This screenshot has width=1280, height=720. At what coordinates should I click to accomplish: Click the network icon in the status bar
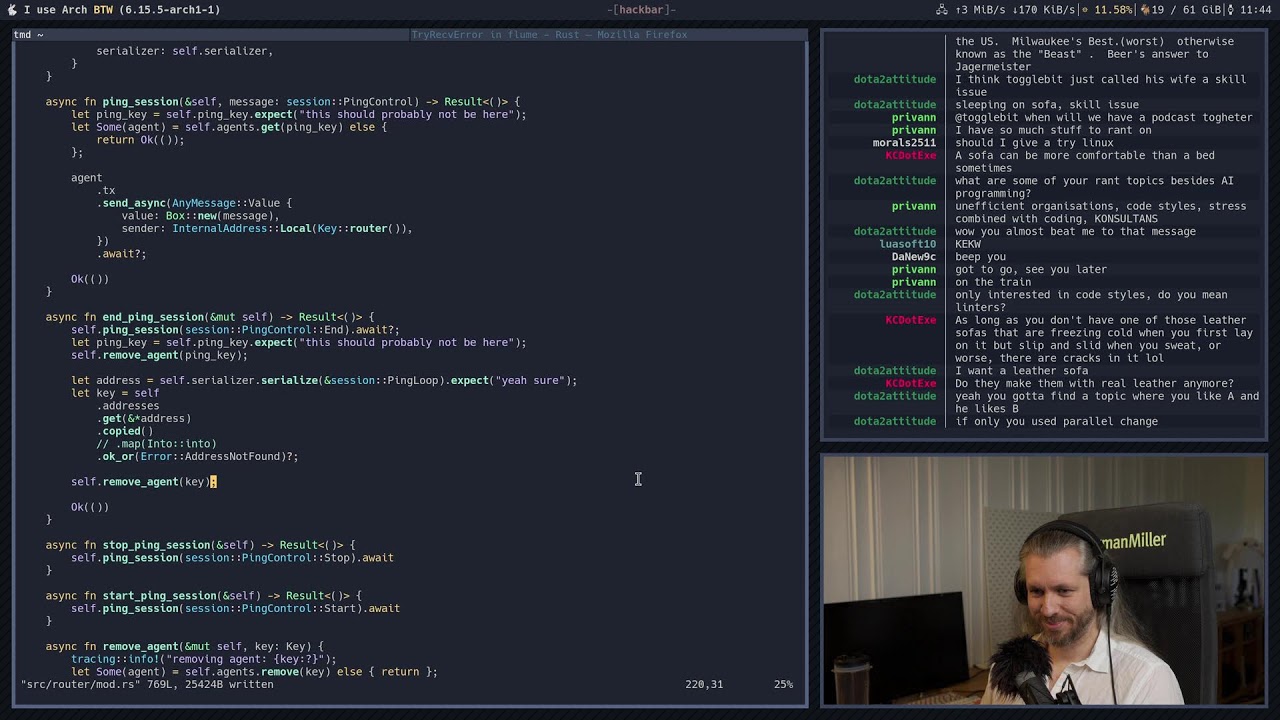coord(942,10)
